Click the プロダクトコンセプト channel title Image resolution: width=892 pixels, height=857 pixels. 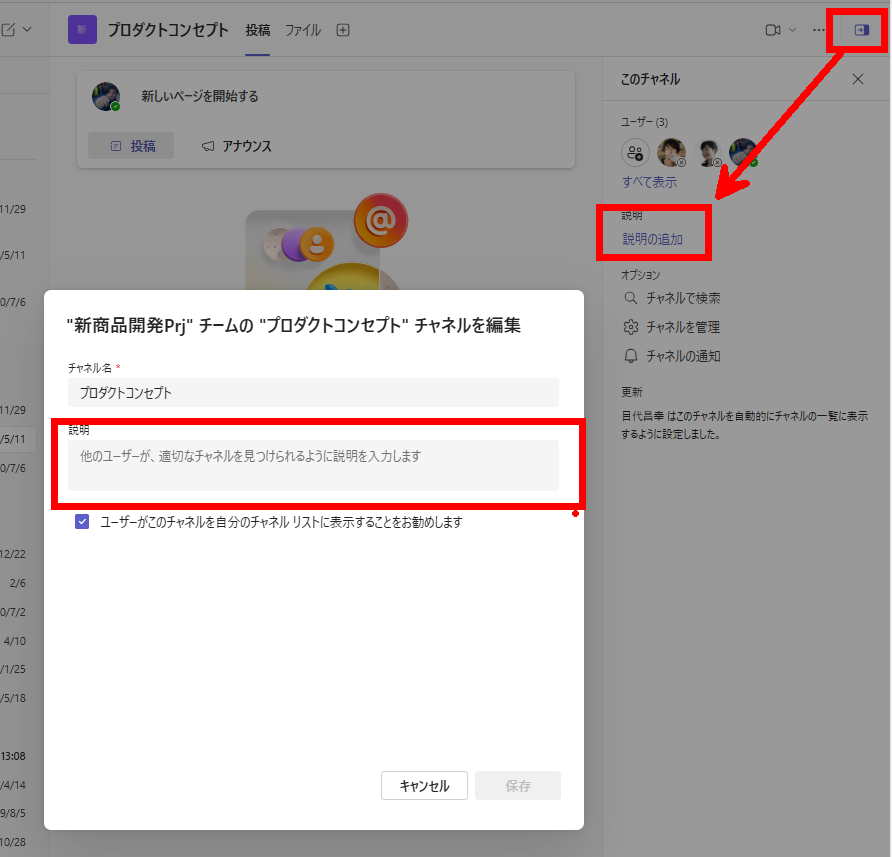click(x=168, y=30)
